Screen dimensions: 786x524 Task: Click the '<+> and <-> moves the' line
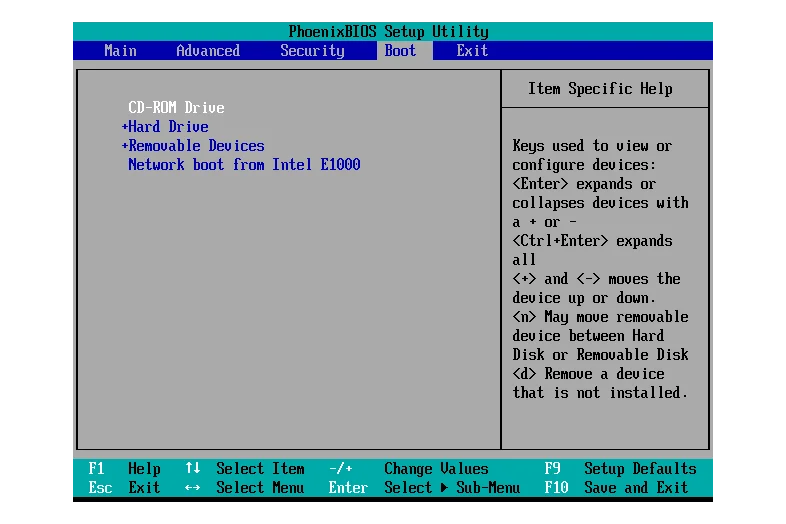click(597, 279)
